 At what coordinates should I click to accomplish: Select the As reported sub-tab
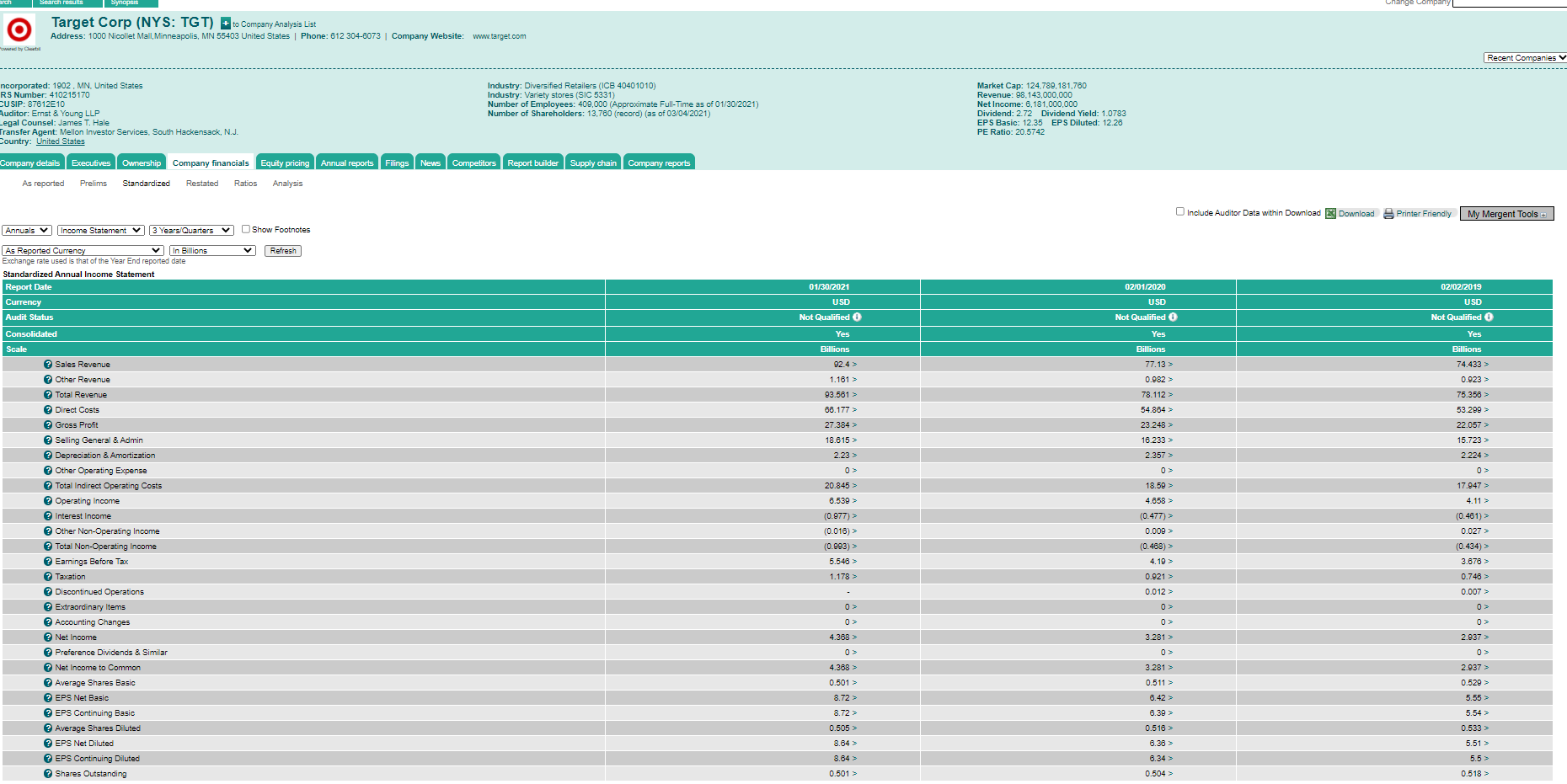[43, 184]
